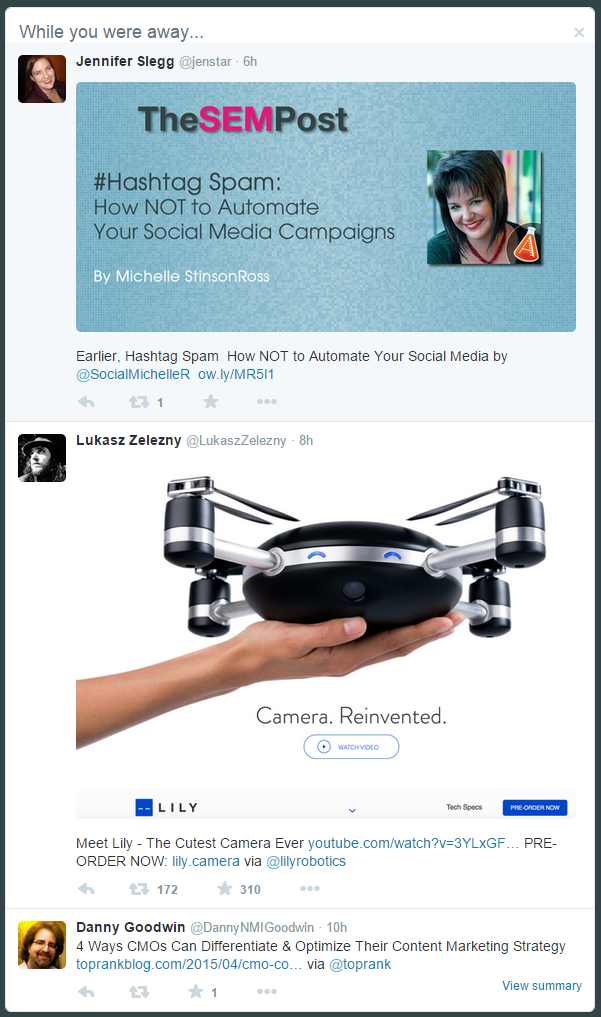Retweet the Lily camera tweet
Screen dimensions: 601x1017
[139, 889]
